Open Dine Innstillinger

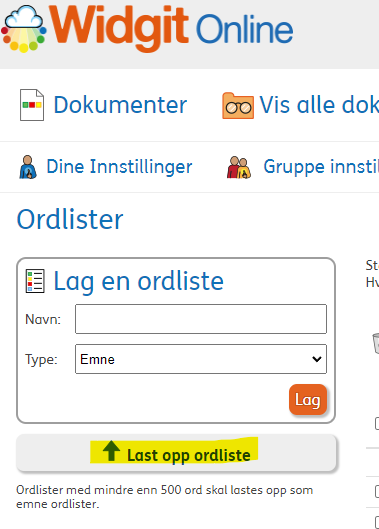coord(119,167)
